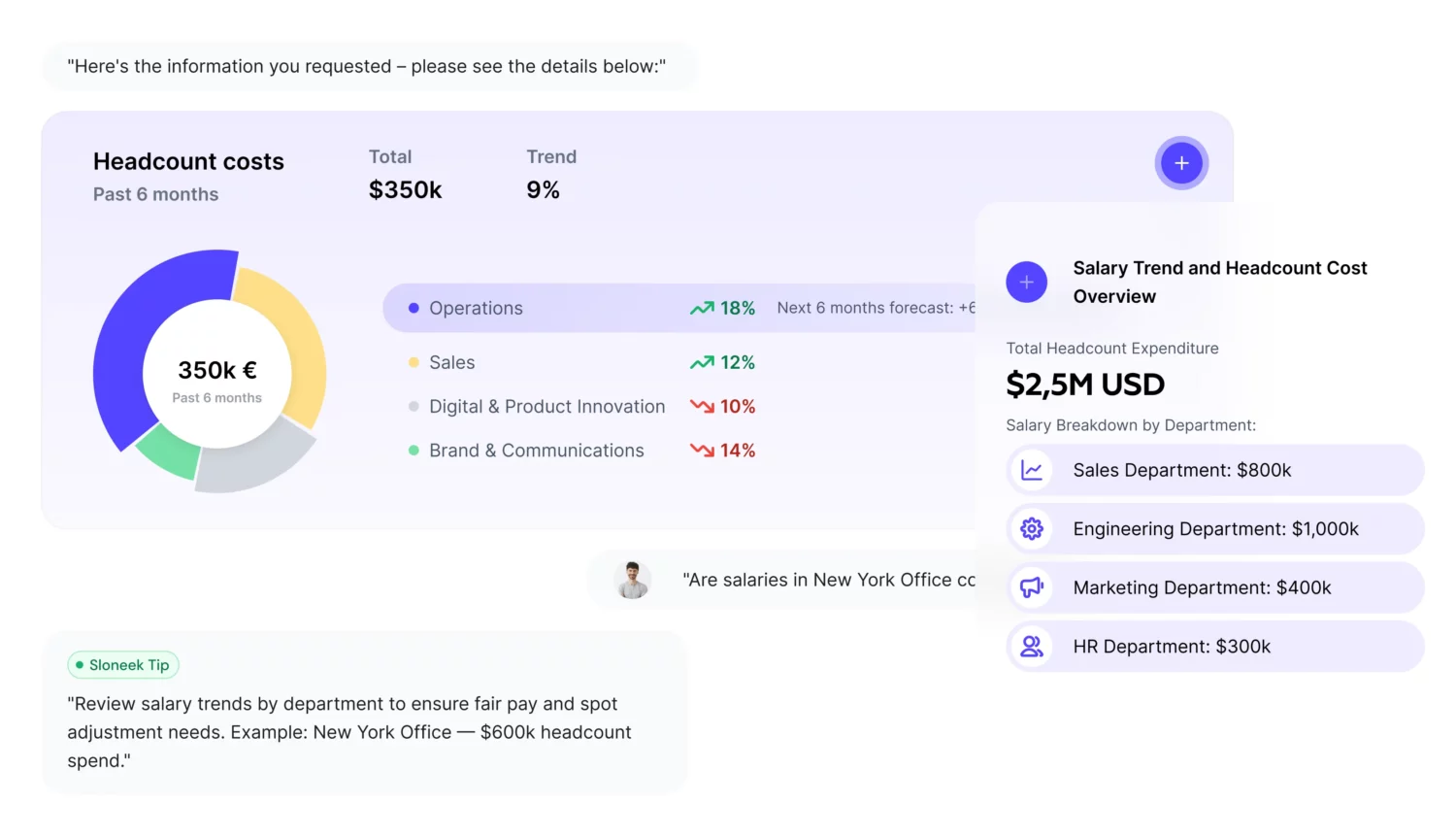Viewport: 1456px width, 837px height.
Task: Click the Sloneek Tip badge
Action: 123,665
